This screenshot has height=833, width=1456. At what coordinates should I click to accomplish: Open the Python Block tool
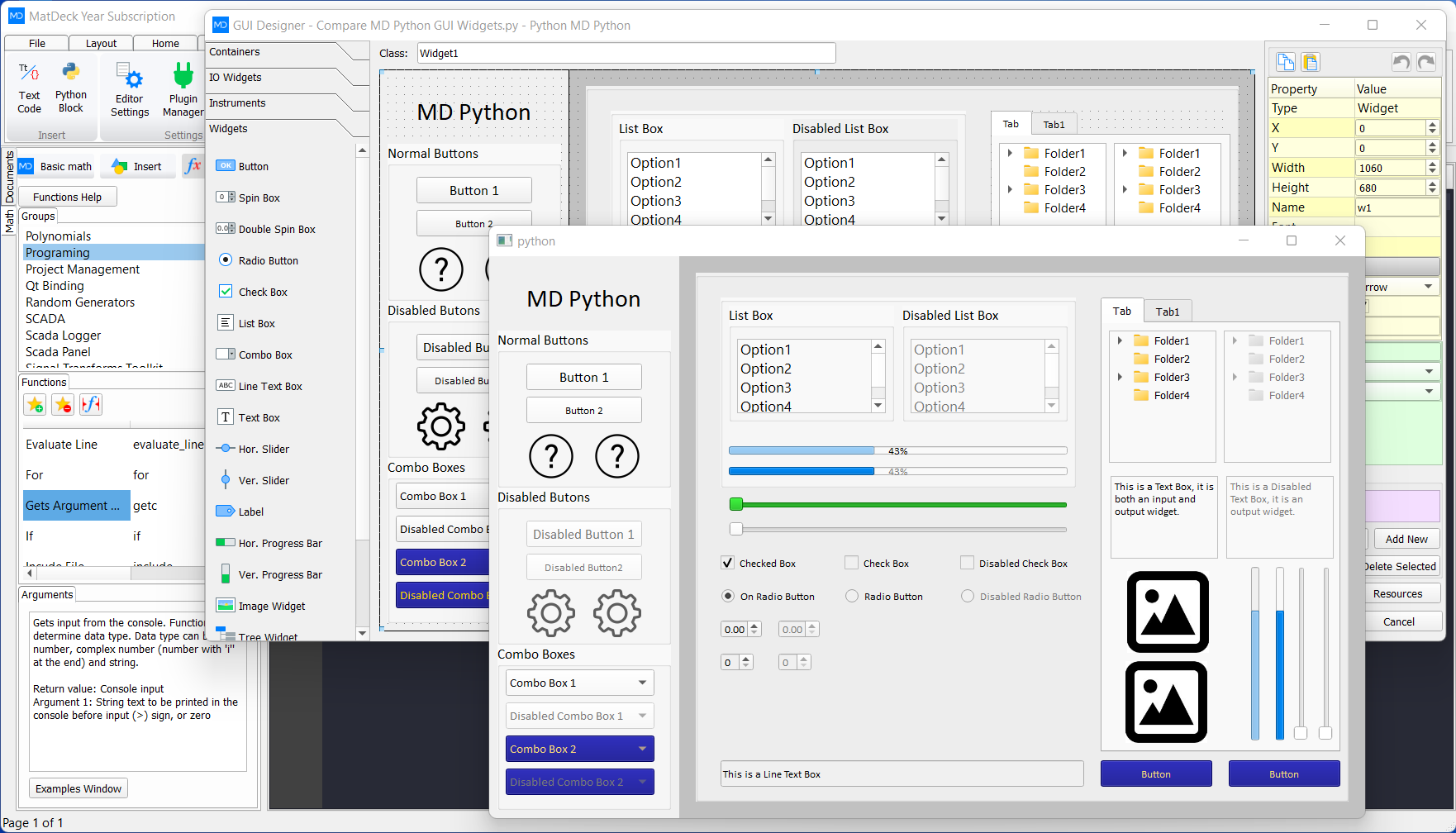[x=70, y=88]
